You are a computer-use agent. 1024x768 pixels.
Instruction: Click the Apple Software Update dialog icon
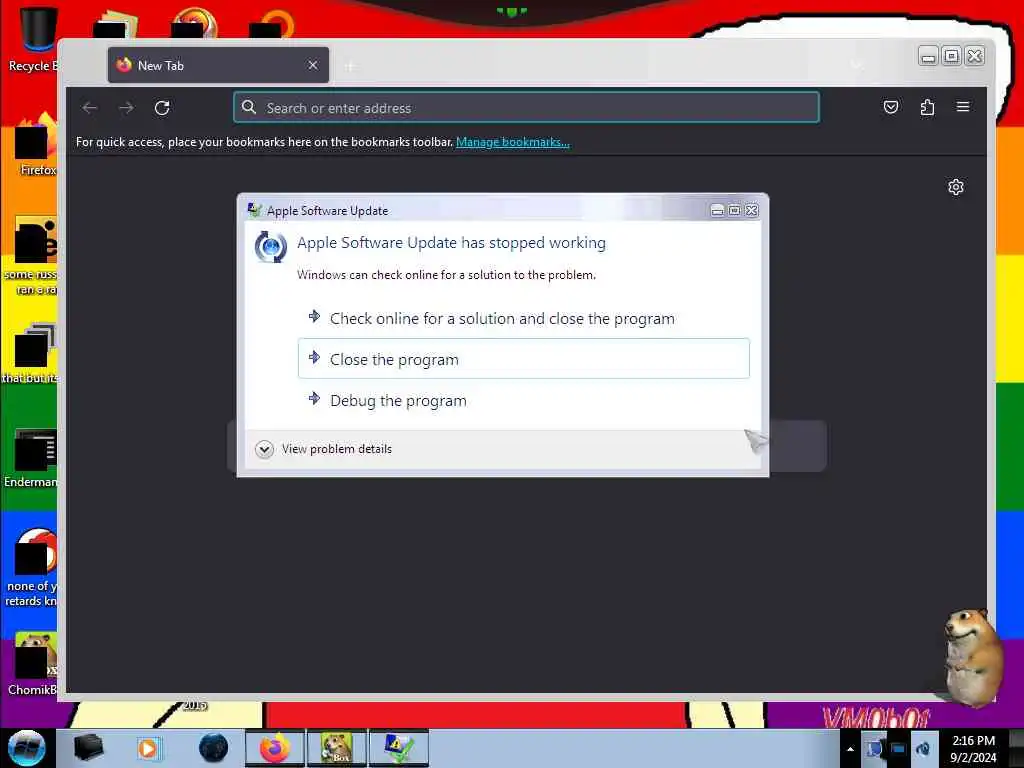pyautogui.click(x=270, y=247)
